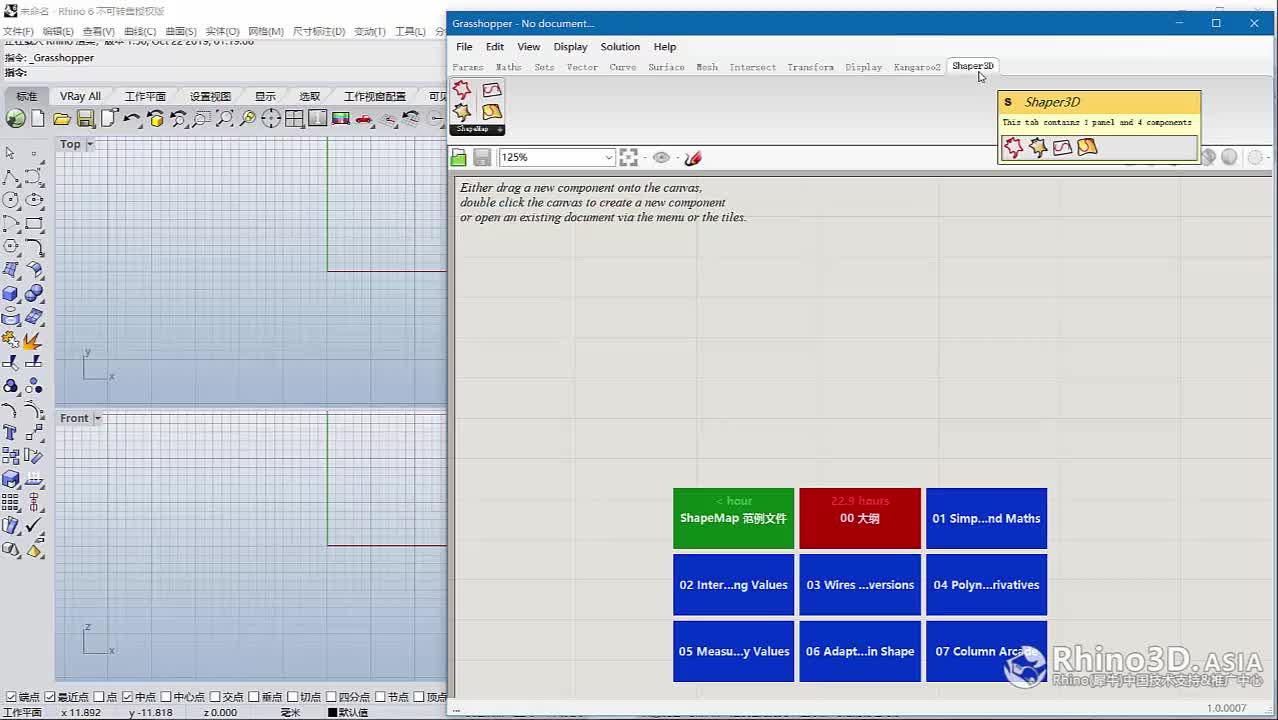Screen dimensions: 1278x720
Task: Toggle the 点 osnap checkbox
Action: coord(98,697)
